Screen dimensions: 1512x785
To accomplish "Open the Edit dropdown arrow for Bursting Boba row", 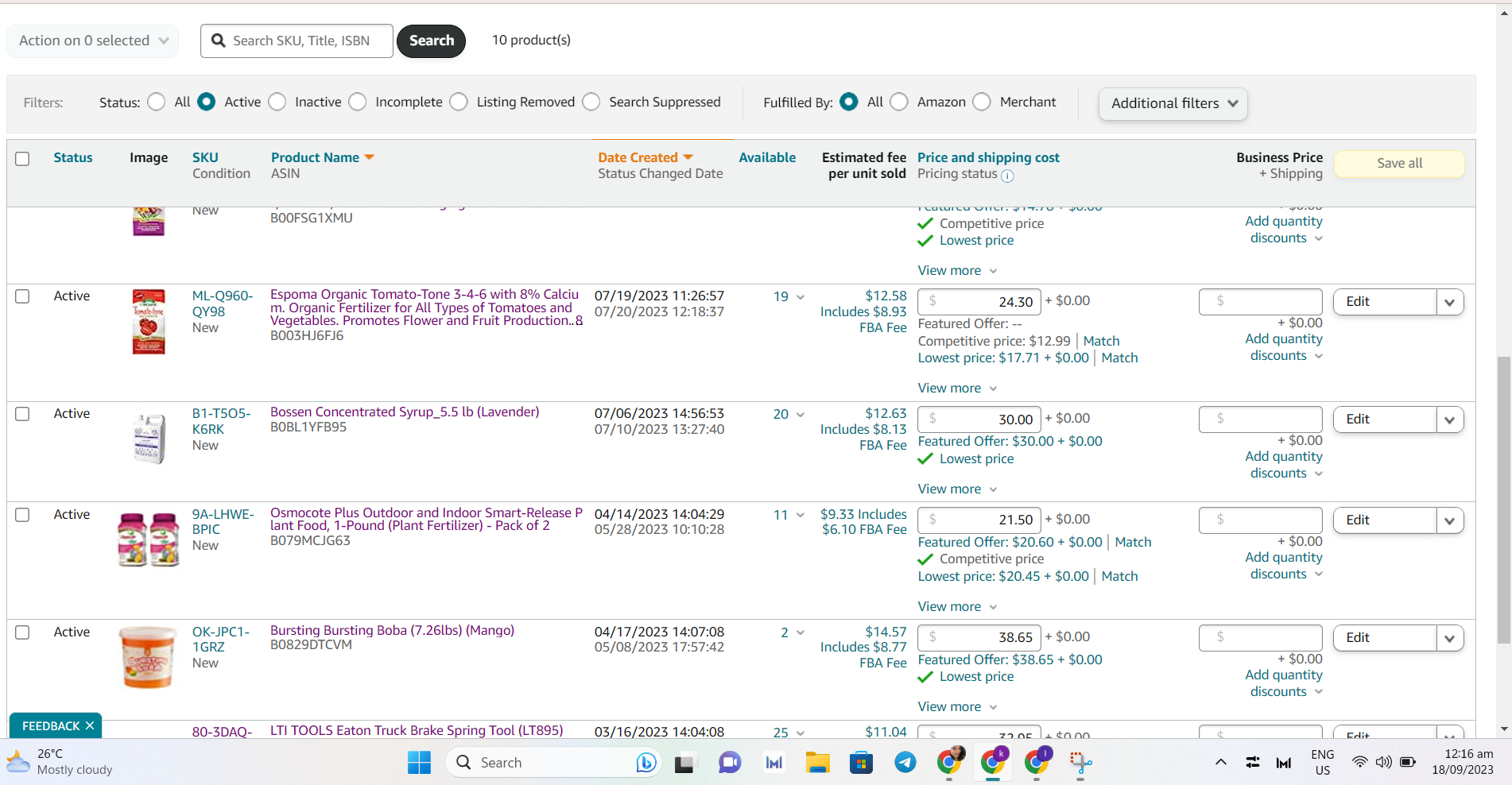I will click(1450, 638).
